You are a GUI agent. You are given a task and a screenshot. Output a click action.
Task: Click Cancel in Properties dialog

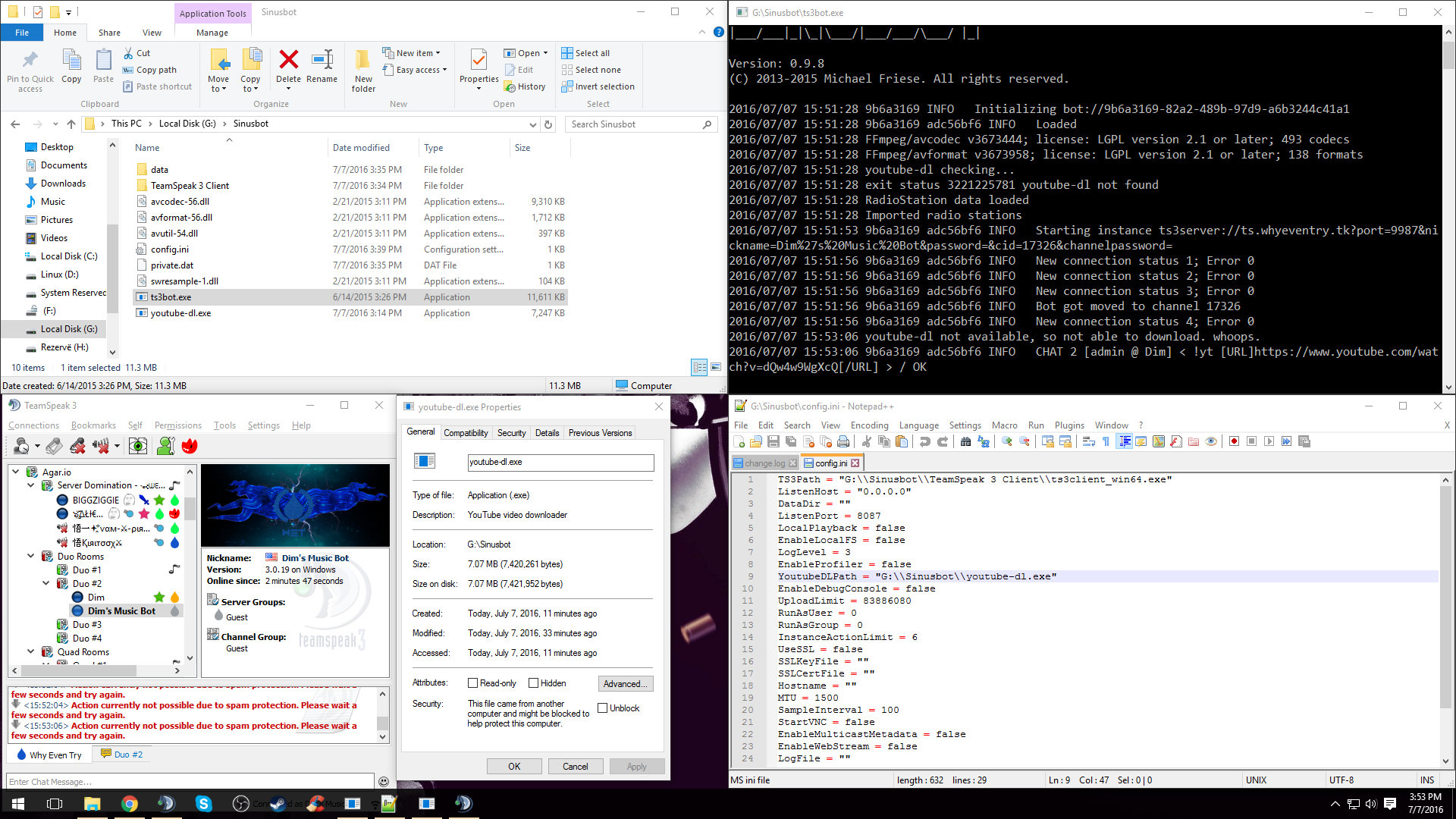coord(575,766)
